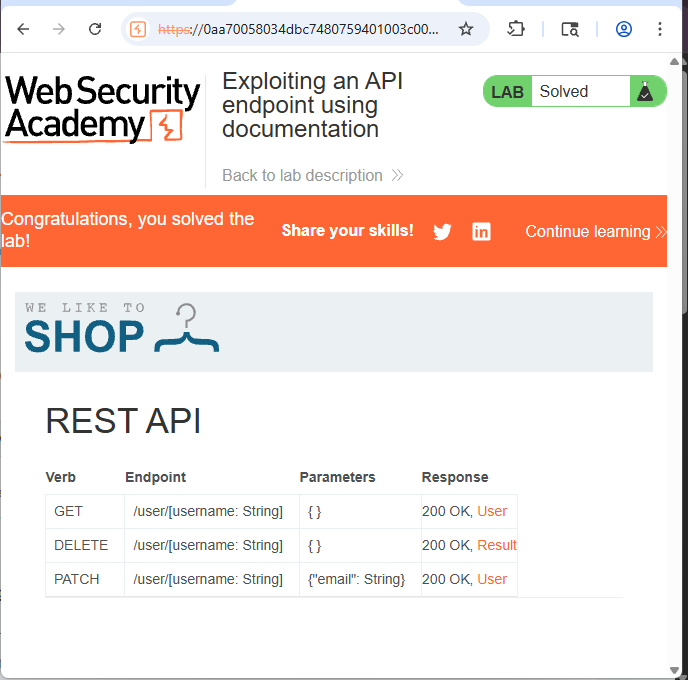Share on LinkedIn via the icon
The image size is (688, 680).
point(481,231)
